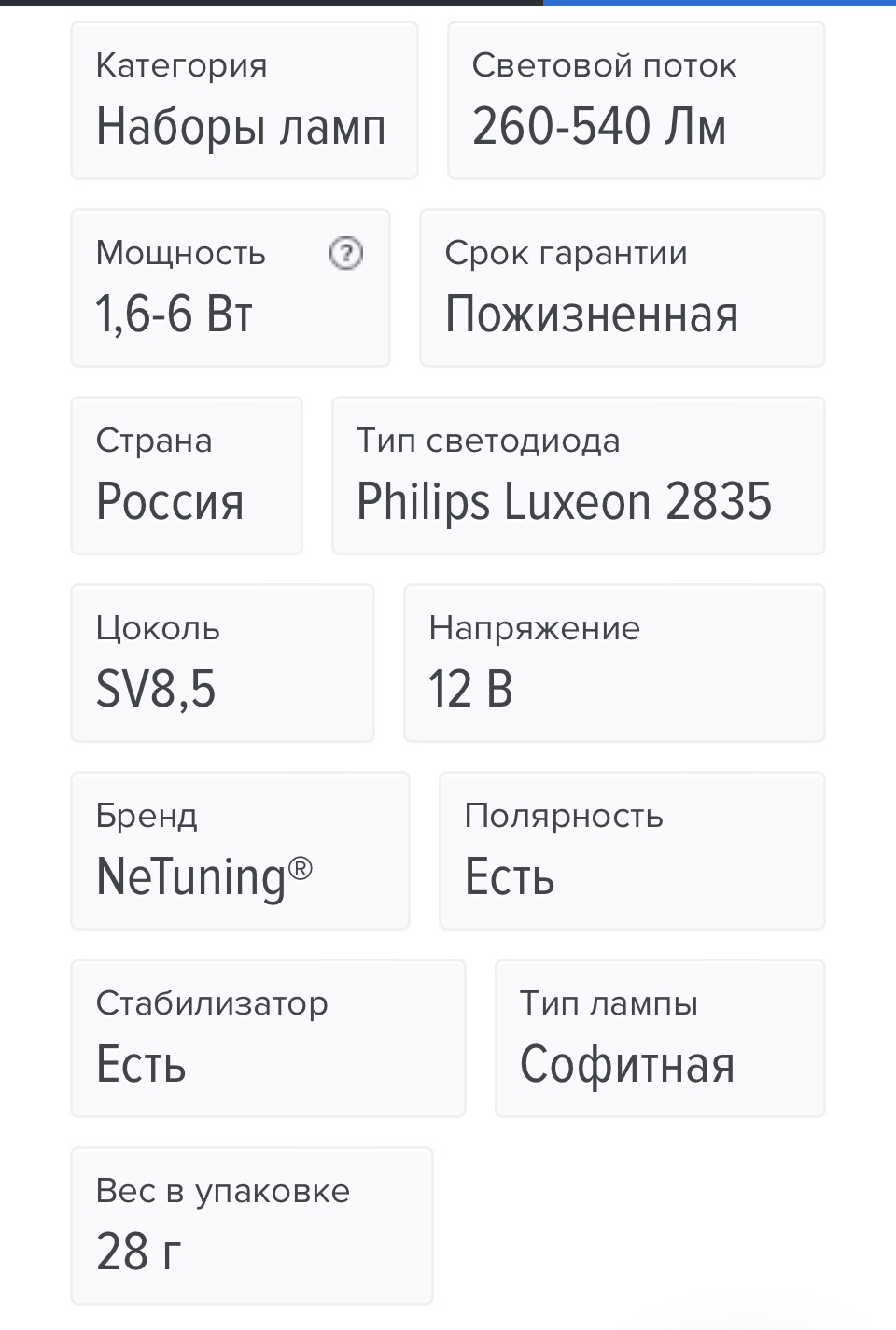Click the NeTuning brand name text

(203, 877)
